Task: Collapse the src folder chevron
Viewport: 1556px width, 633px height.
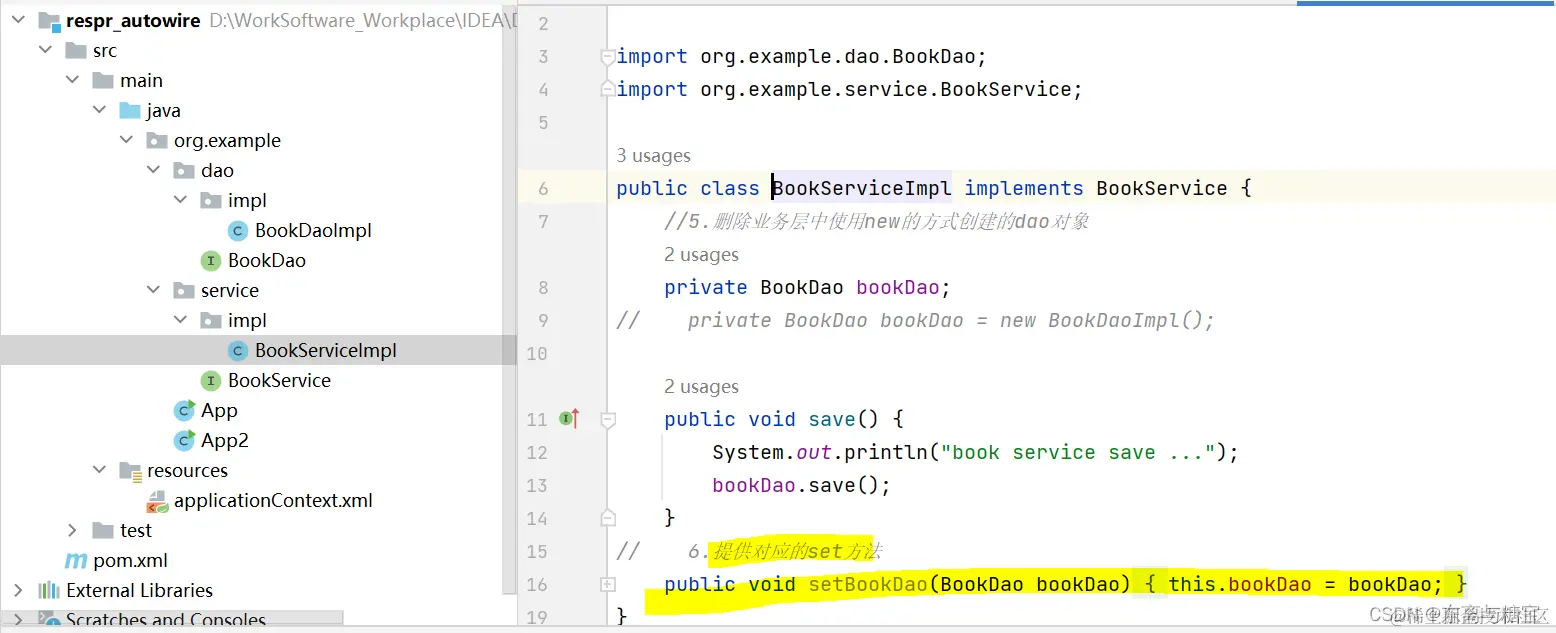Action: click(x=46, y=50)
